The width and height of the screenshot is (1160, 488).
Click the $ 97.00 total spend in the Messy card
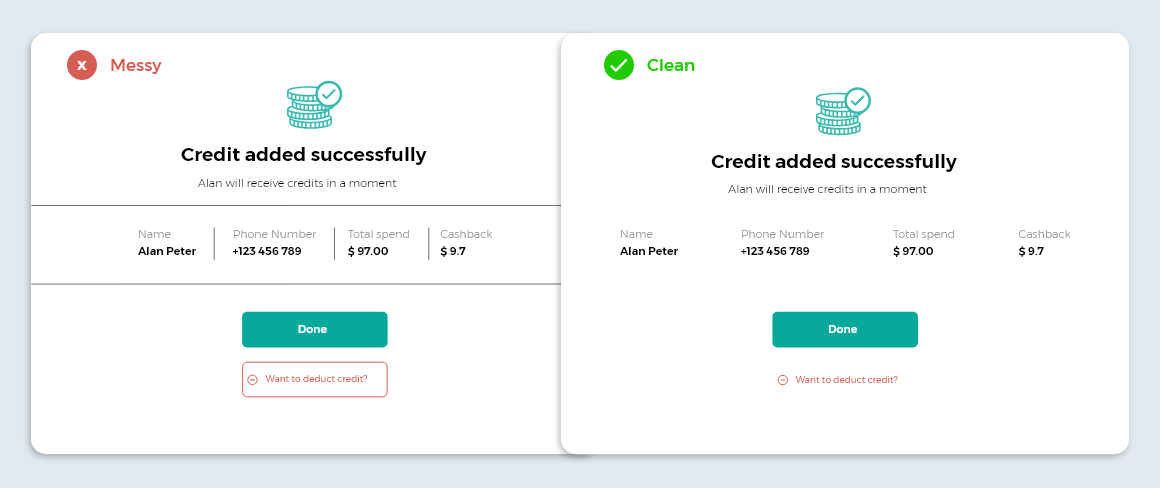click(x=368, y=251)
